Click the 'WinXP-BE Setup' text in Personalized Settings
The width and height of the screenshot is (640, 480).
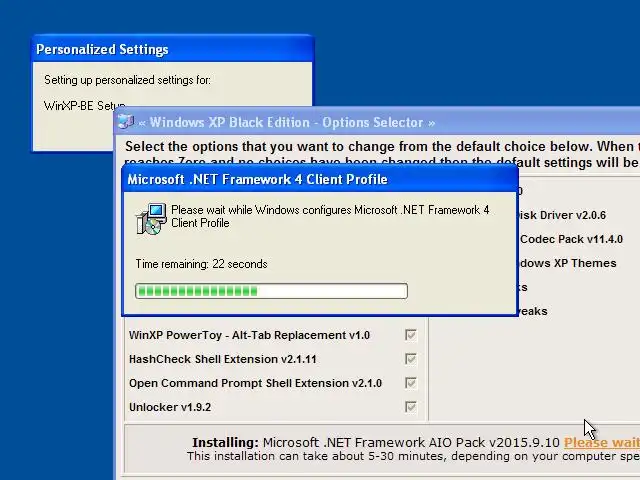click(x=84, y=106)
